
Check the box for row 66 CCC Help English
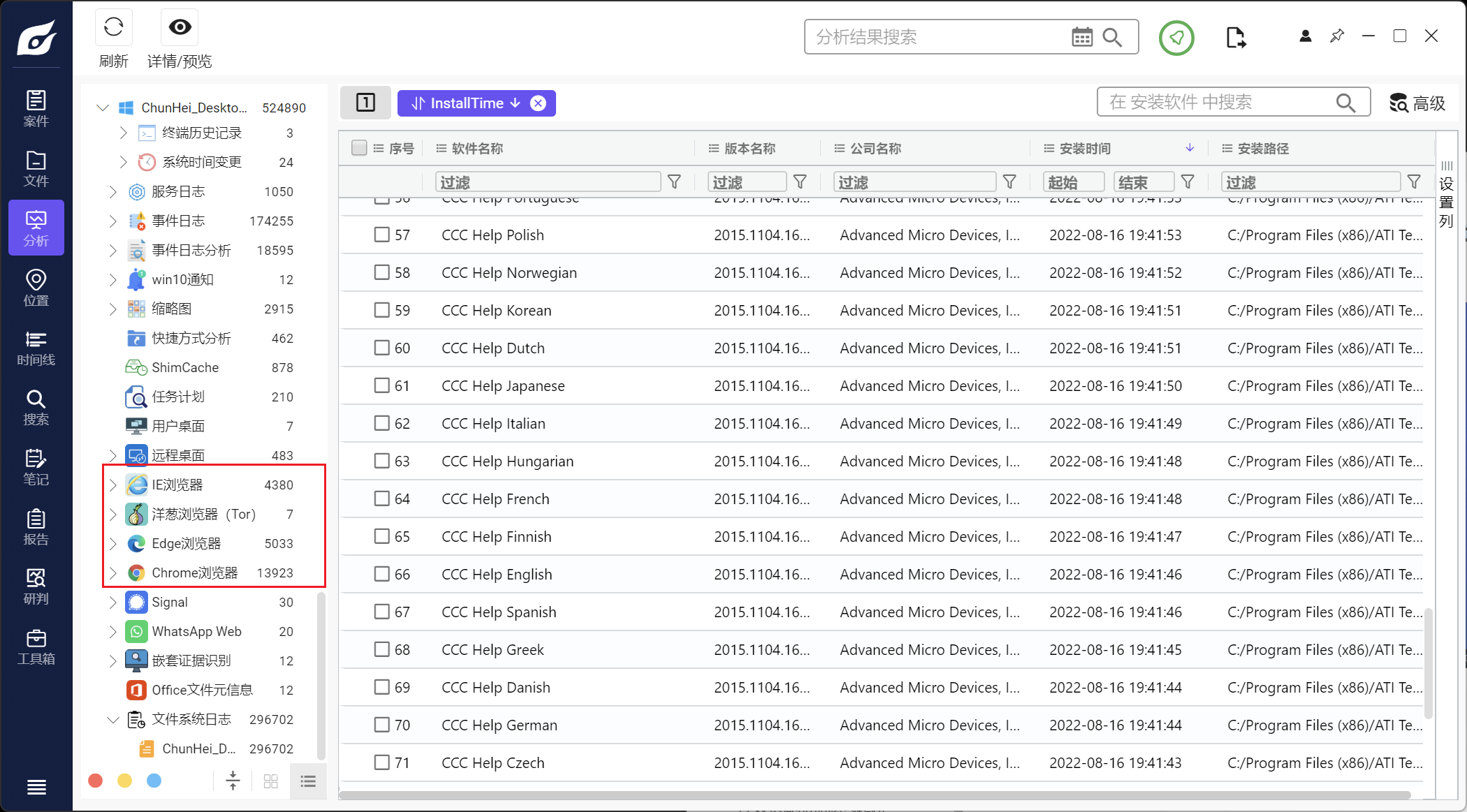click(381, 574)
